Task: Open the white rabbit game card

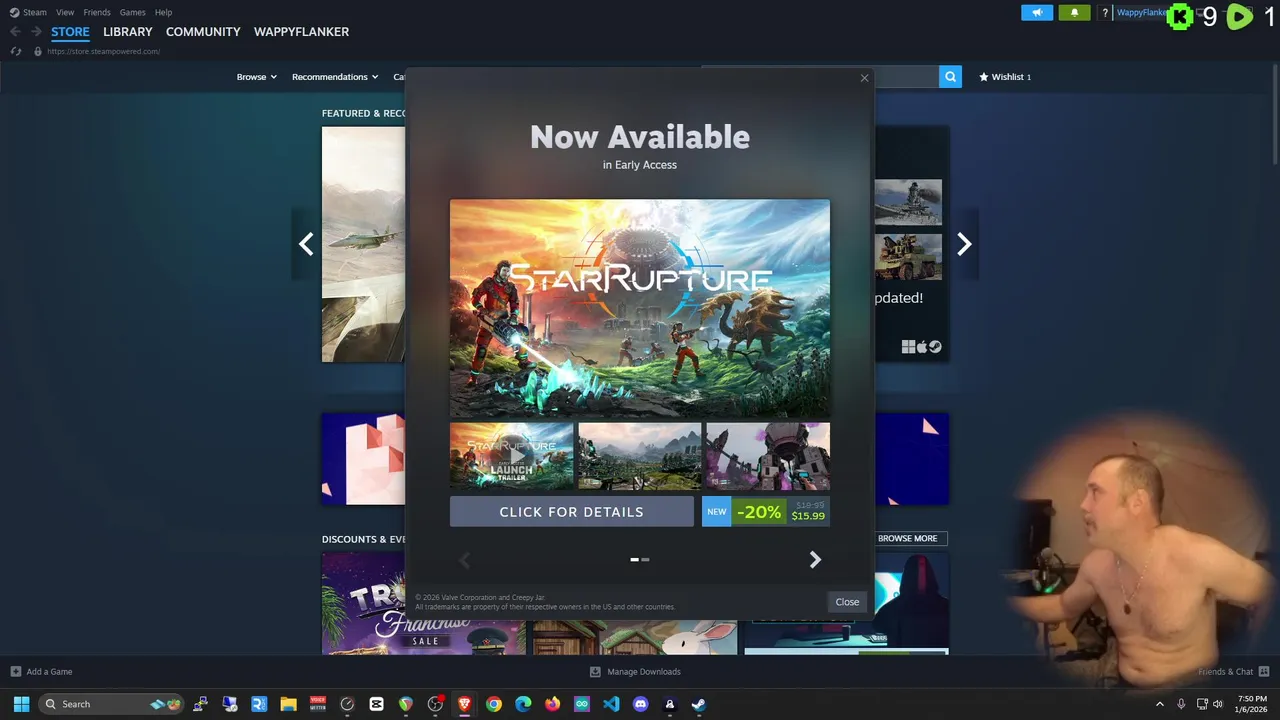Action: pos(634,637)
